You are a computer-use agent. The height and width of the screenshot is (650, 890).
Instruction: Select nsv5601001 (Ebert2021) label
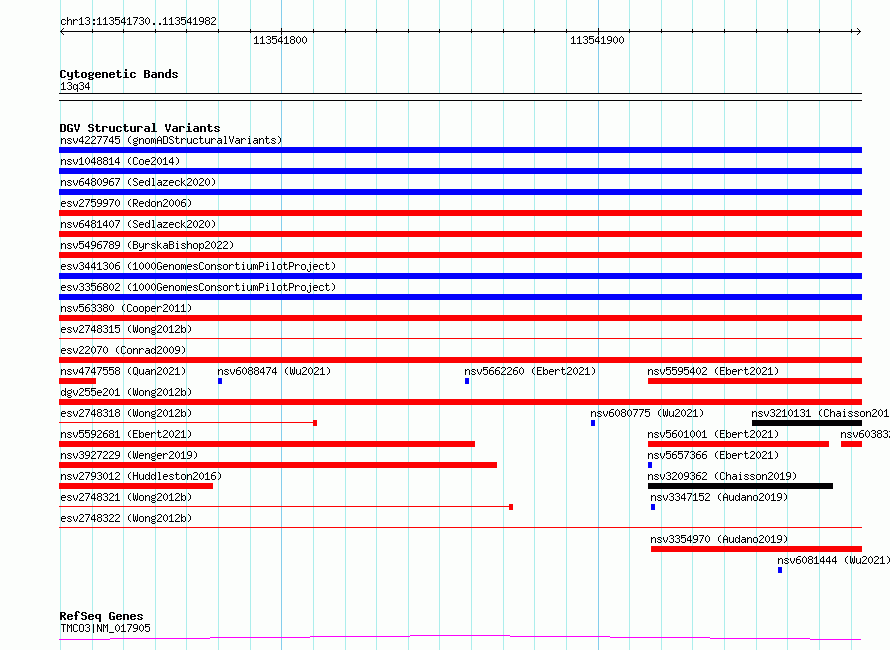(x=713, y=434)
